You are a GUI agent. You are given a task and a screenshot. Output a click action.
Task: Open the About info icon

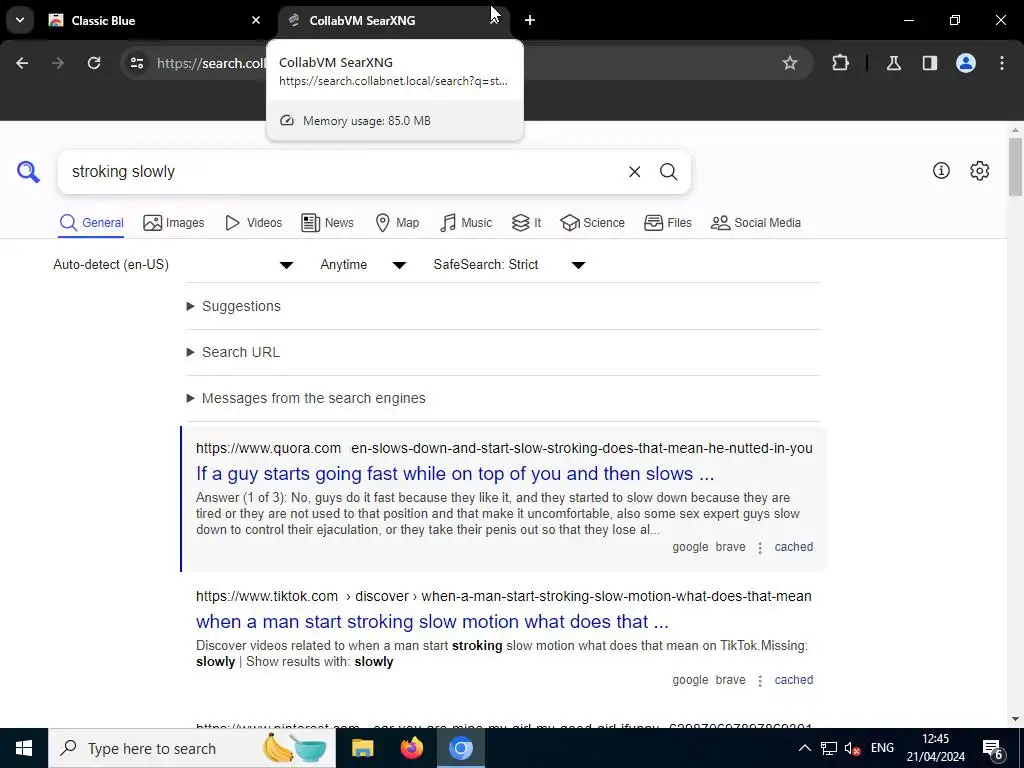point(941,170)
